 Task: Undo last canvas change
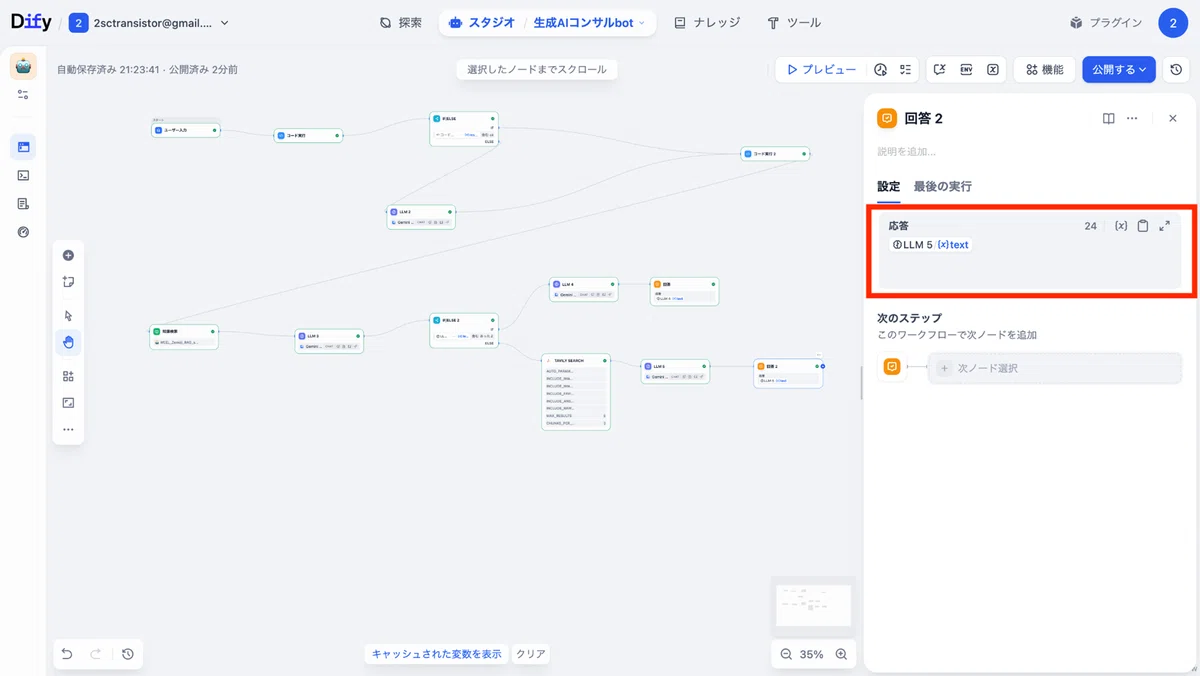coord(67,654)
